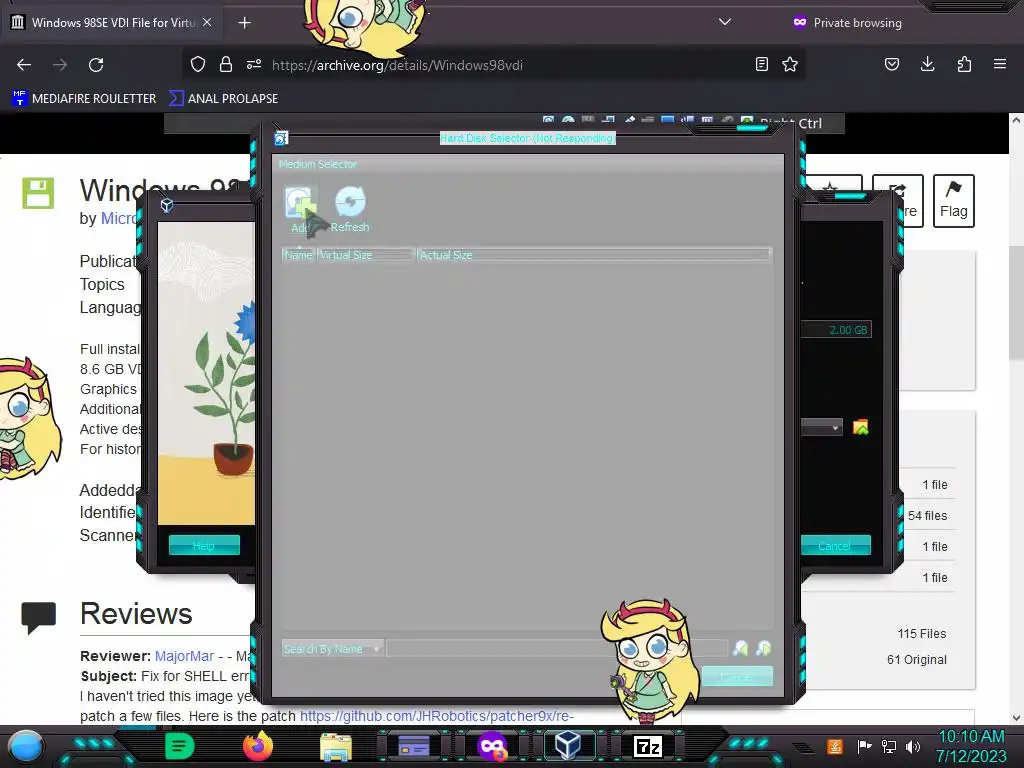Click the floppy disk software icon

coord(39,193)
